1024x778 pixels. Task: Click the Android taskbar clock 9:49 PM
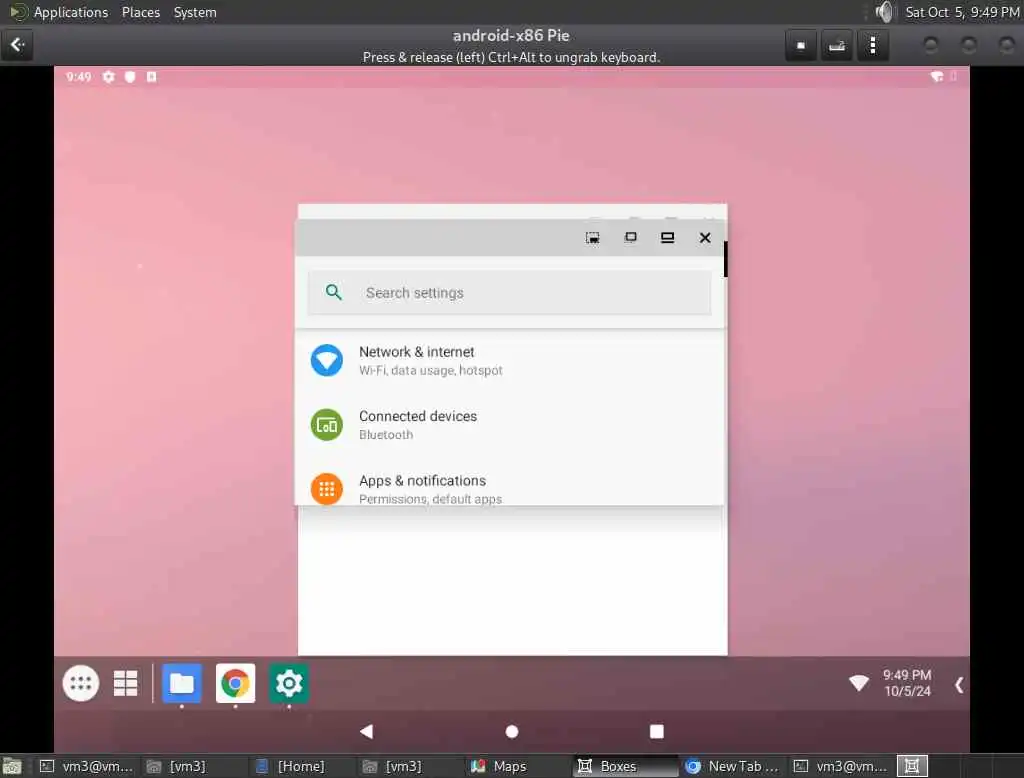(x=907, y=675)
